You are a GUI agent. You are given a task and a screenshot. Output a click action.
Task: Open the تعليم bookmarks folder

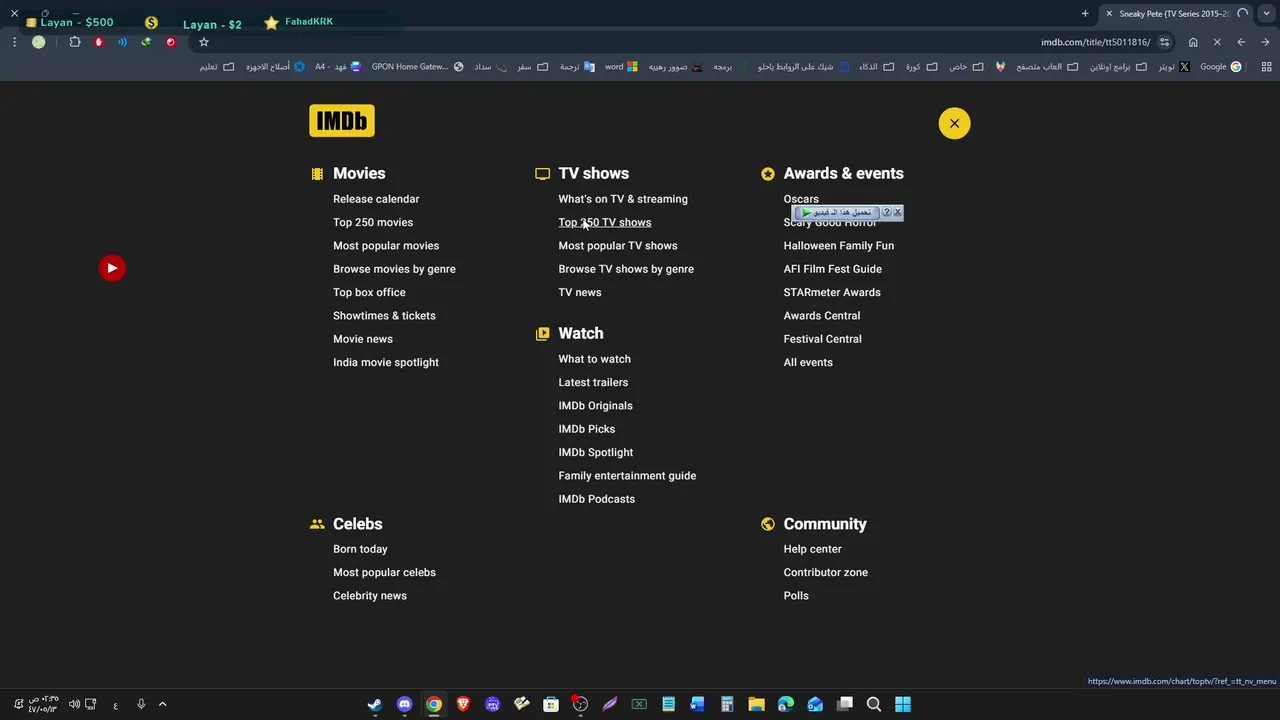point(216,67)
